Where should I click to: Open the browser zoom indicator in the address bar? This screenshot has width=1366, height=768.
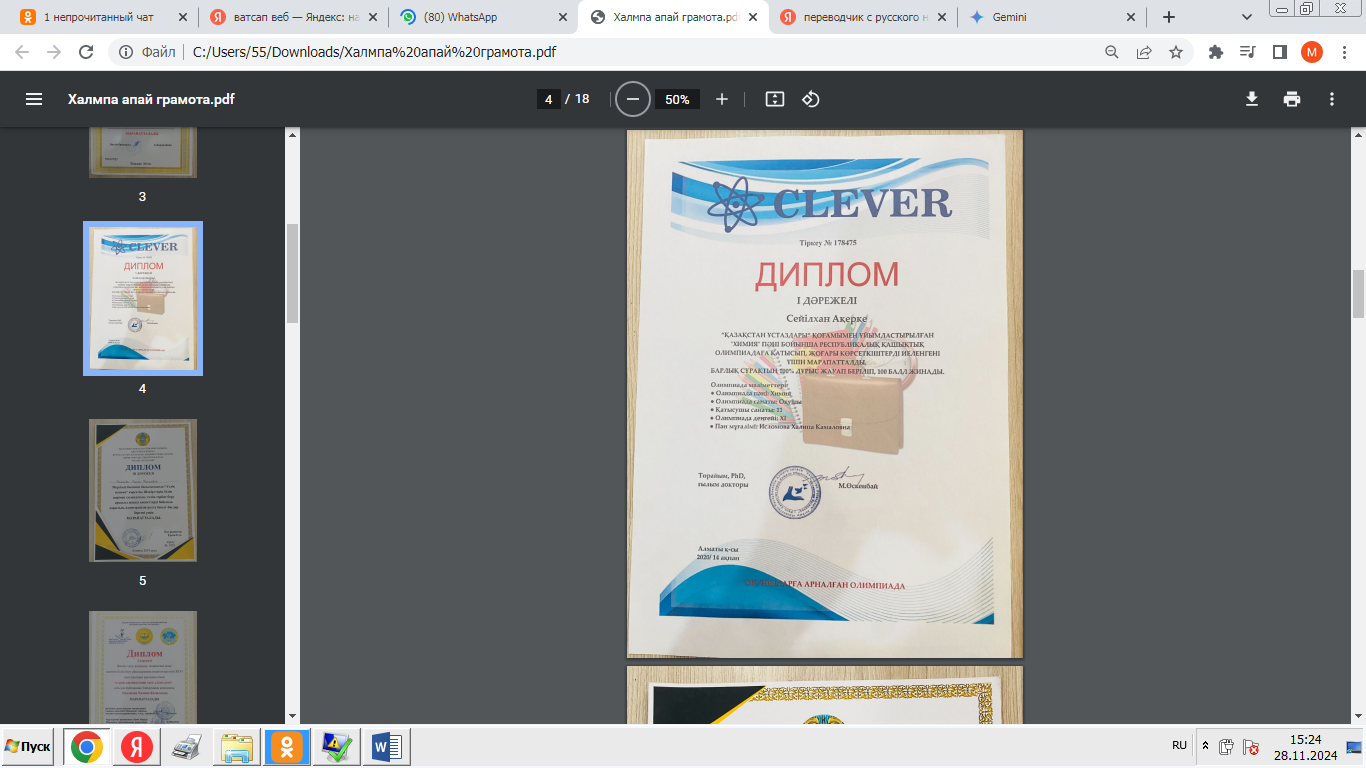point(1112,52)
